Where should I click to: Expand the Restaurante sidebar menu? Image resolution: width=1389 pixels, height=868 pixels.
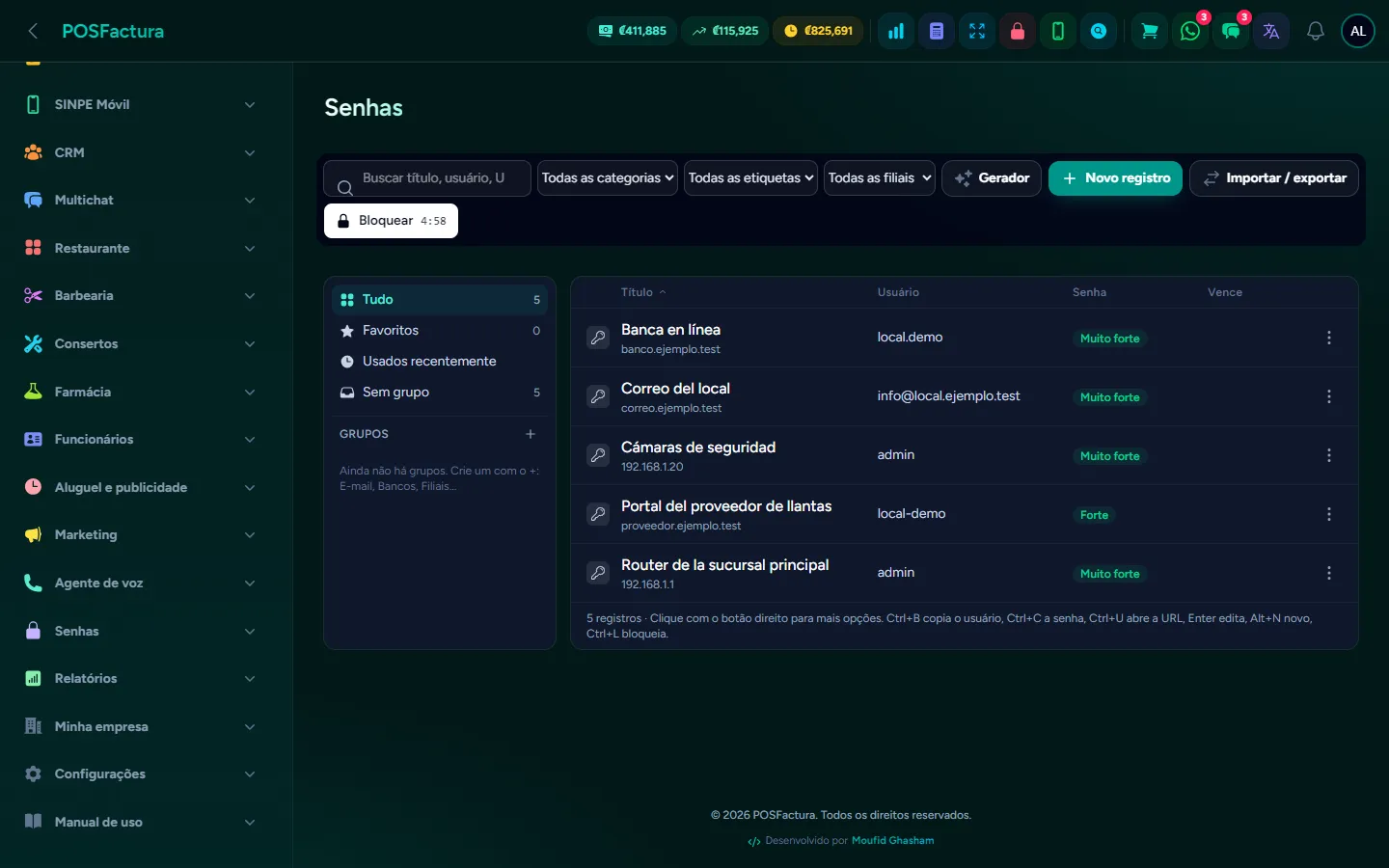point(141,248)
